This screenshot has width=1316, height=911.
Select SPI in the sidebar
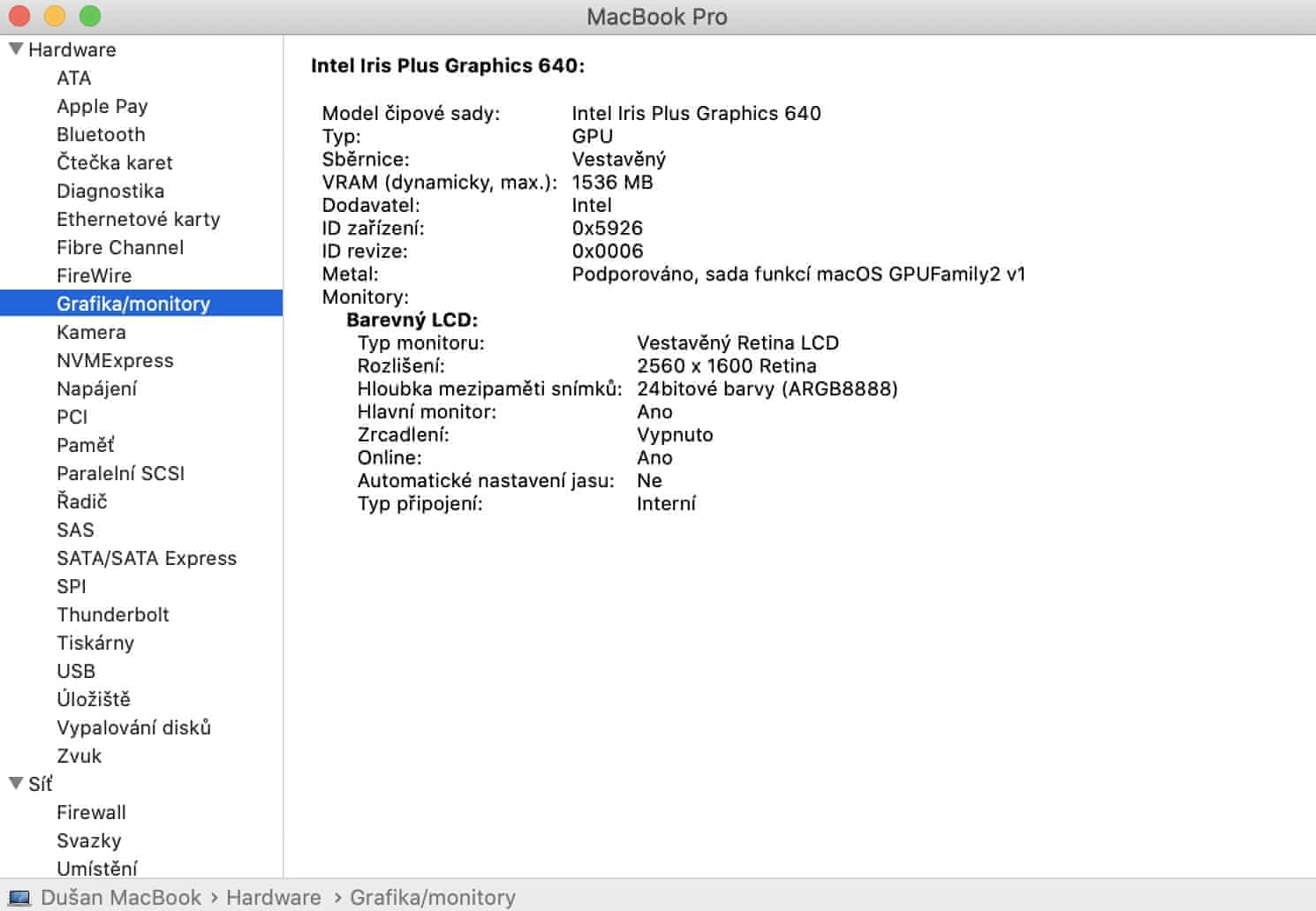click(x=72, y=586)
